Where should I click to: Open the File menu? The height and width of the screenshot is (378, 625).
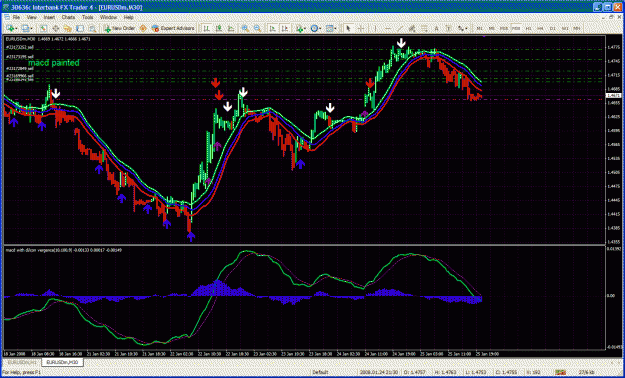[16, 18]
